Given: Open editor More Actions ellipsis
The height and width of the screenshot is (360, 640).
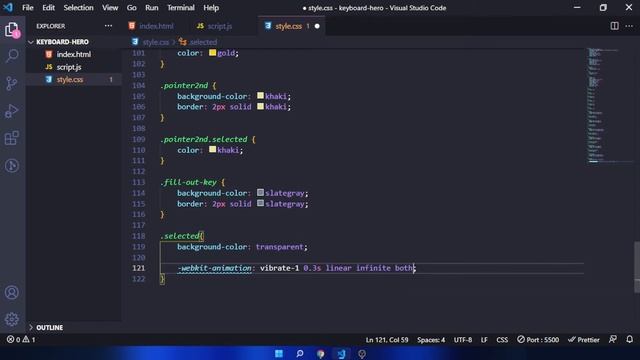Looking at the screenshot, I should pyautogui.click(x=629, y=26).
